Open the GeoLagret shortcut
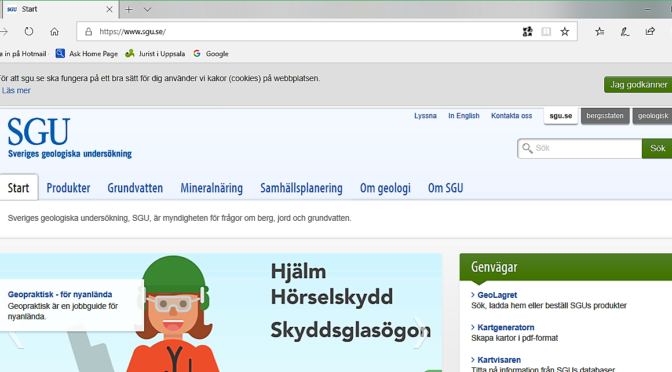This screenshot has width=672, height=372. tap(497, 295)
